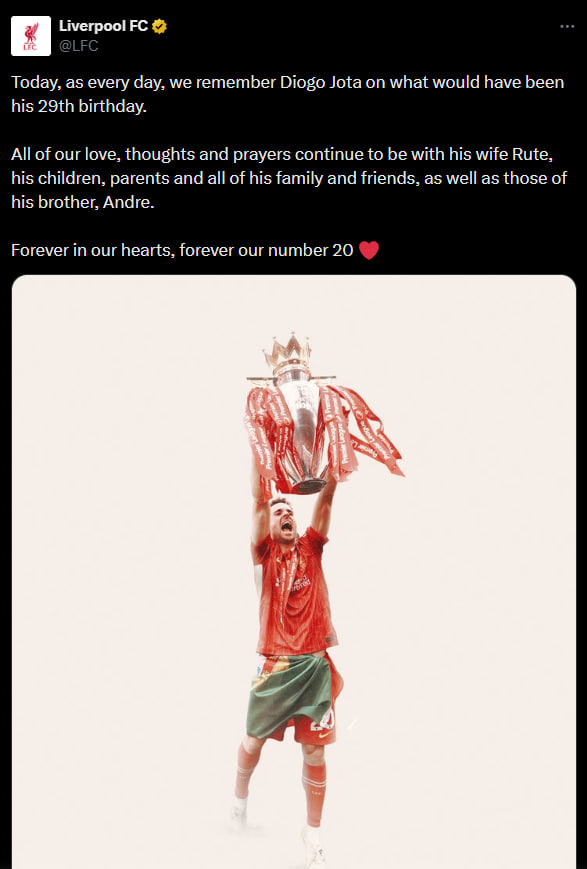Viewport: 587px width, 869px height.
Task: Click the gold crown atop the trophy
Action: coord(288,350)
